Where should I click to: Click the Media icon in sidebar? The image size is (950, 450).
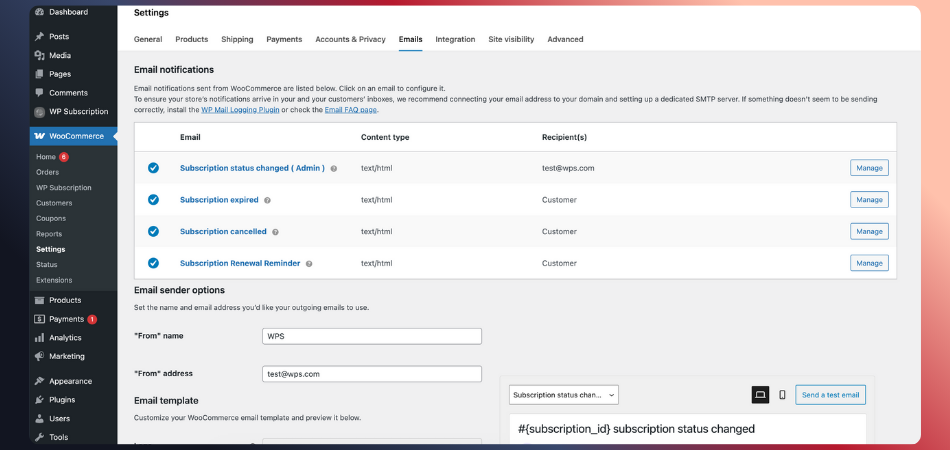[39, 55]
